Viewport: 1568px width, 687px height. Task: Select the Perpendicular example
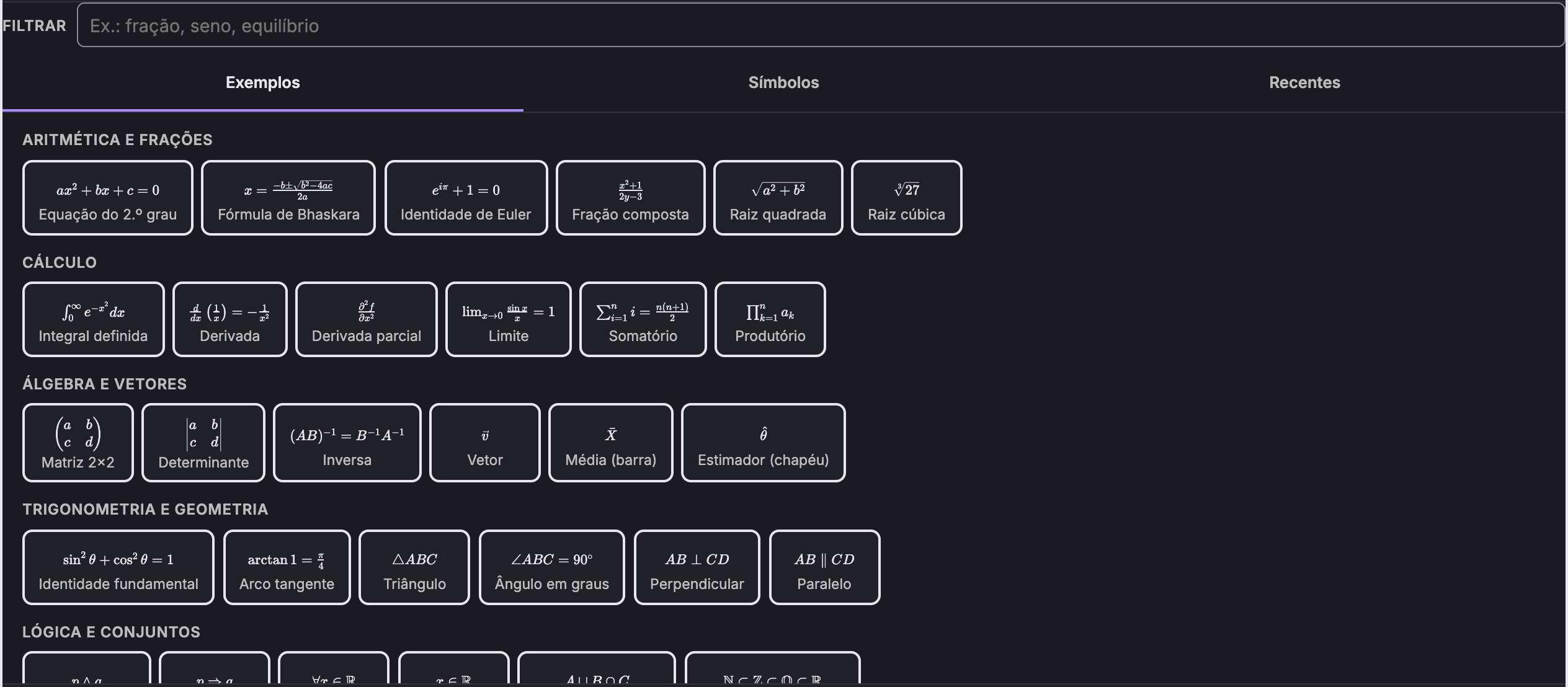[x=697, y=567]
